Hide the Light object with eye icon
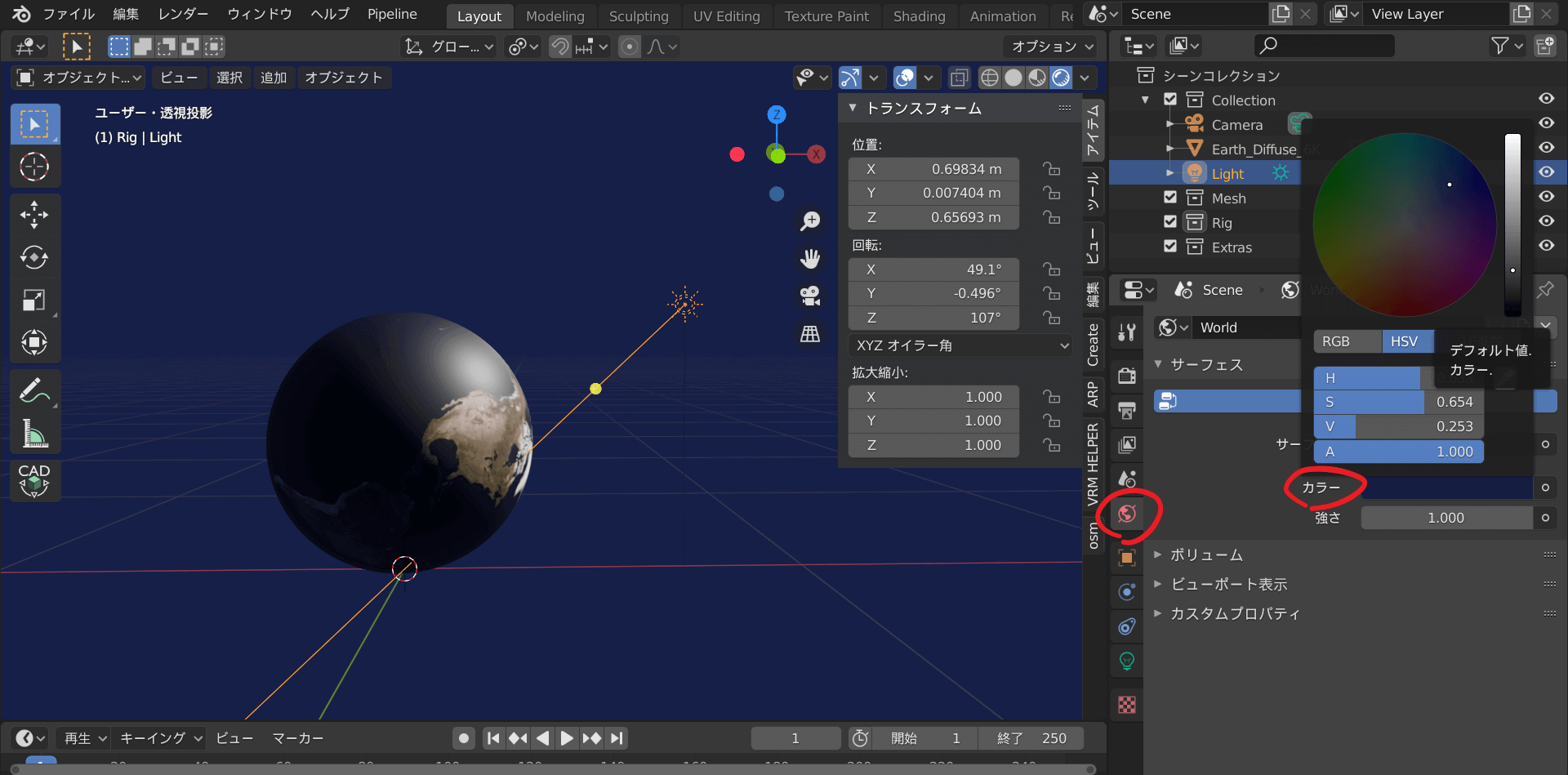The image size is (1568, 775). click(1547, 172)
